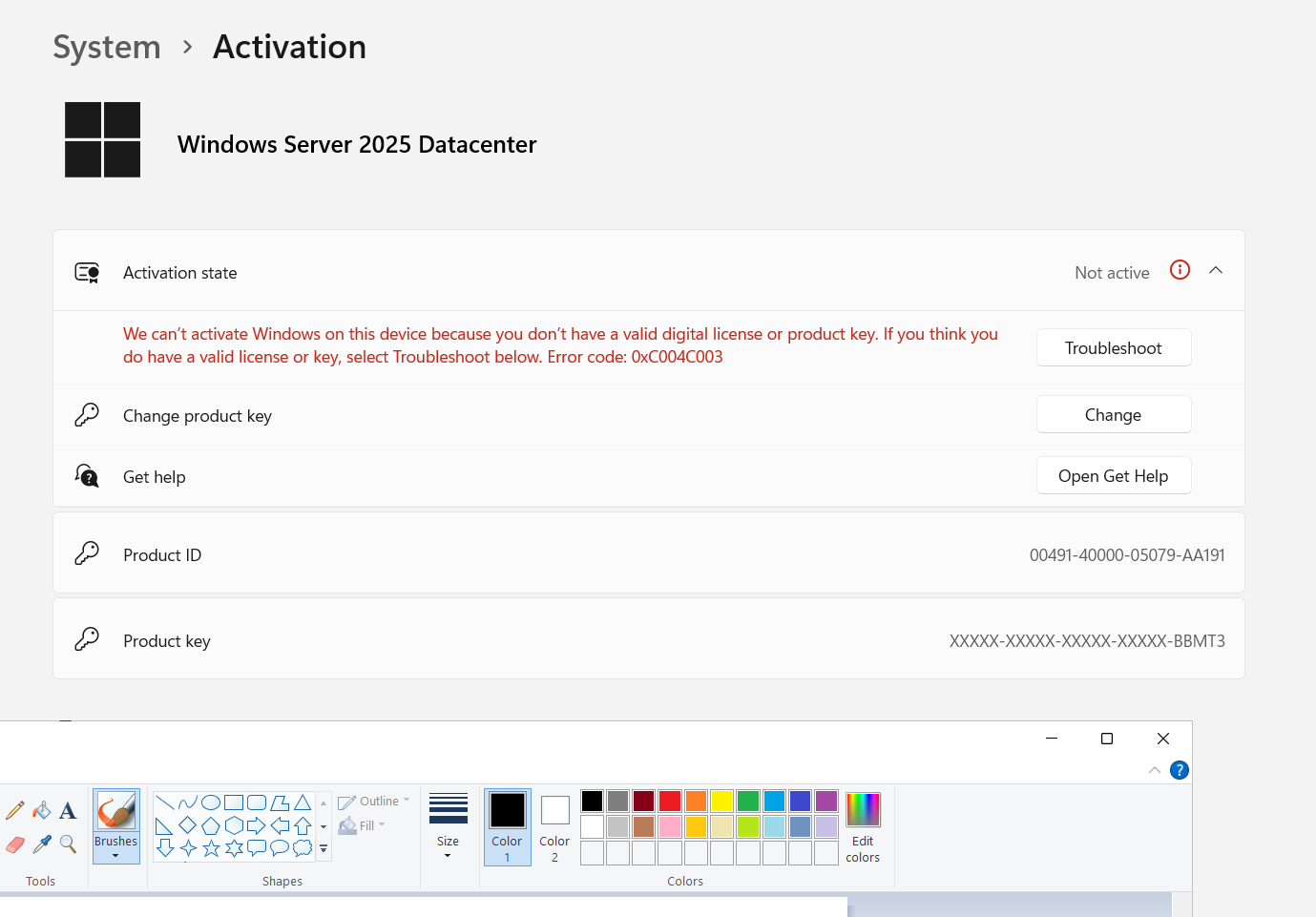Viewport: 1316px width, 917px height.
Task: Open Paint Help question mark icon
Action: click(1180, 770)
